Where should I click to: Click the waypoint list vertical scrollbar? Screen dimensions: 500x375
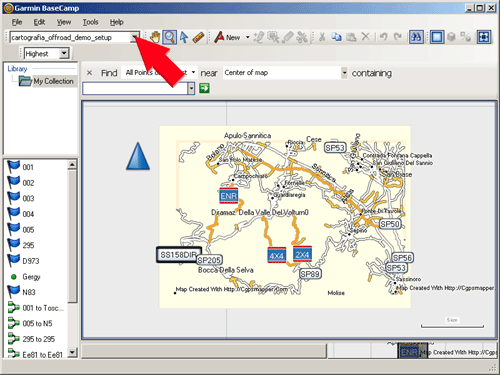pos(72,259)
